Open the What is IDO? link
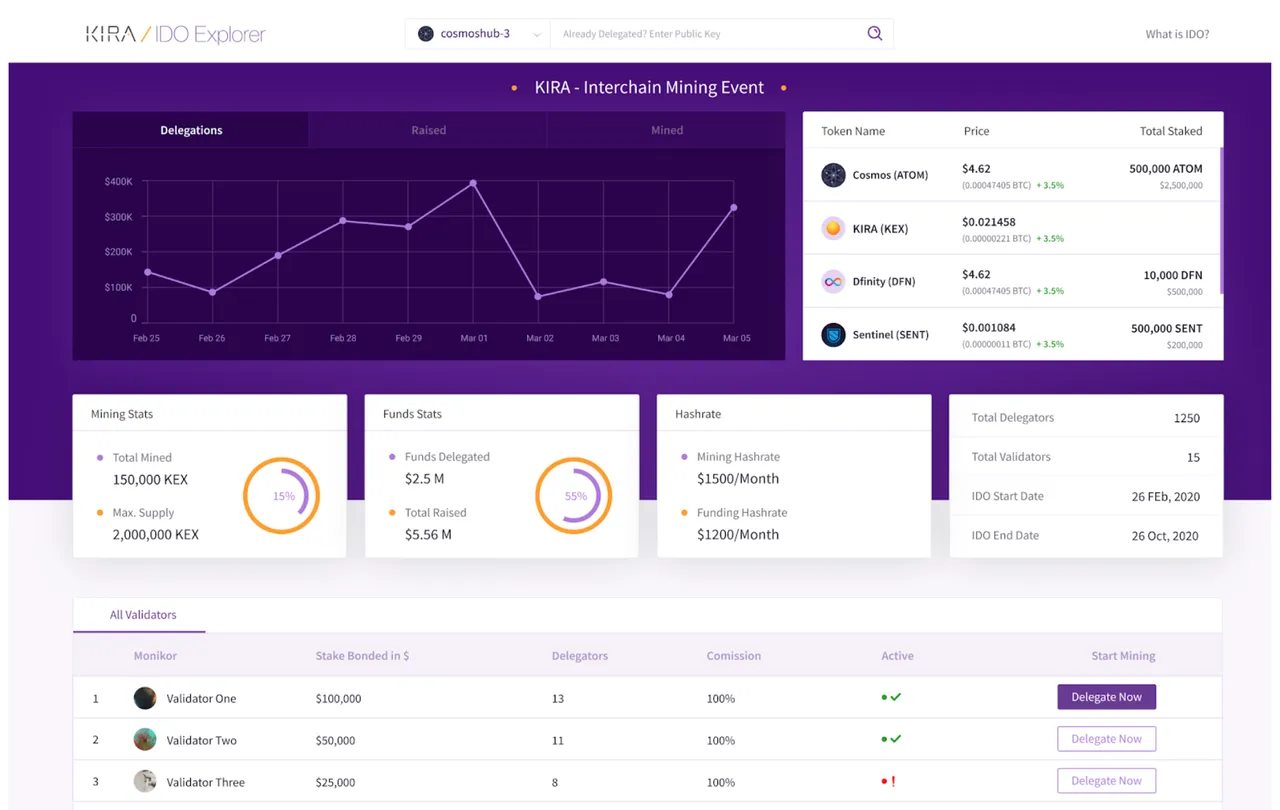This screenshot has width=1280, height=810. (1177, 34)
